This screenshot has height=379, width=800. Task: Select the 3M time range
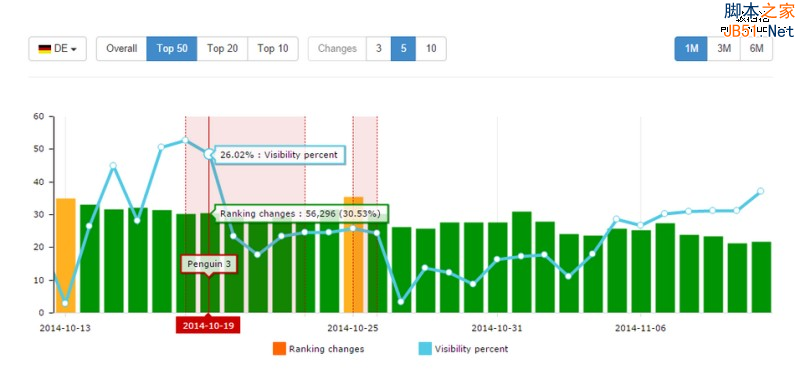pyautogui.click(x=724, y=49)
